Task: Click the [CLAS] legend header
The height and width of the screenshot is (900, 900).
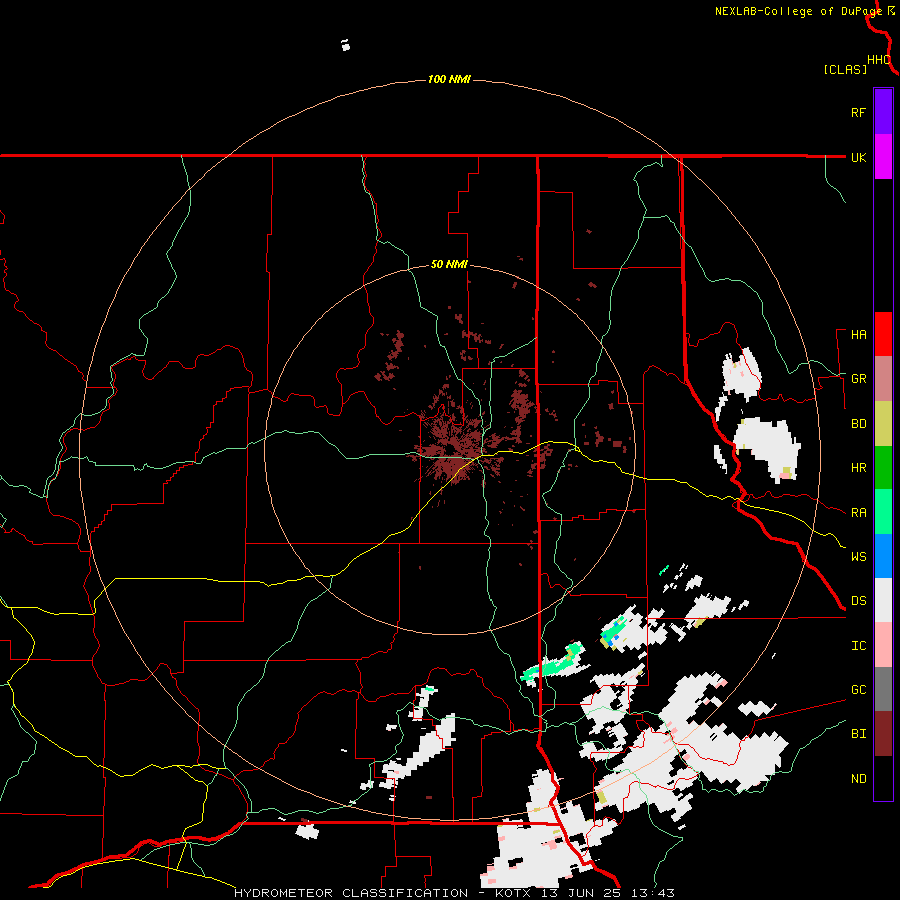Action: tap(845, 69)
